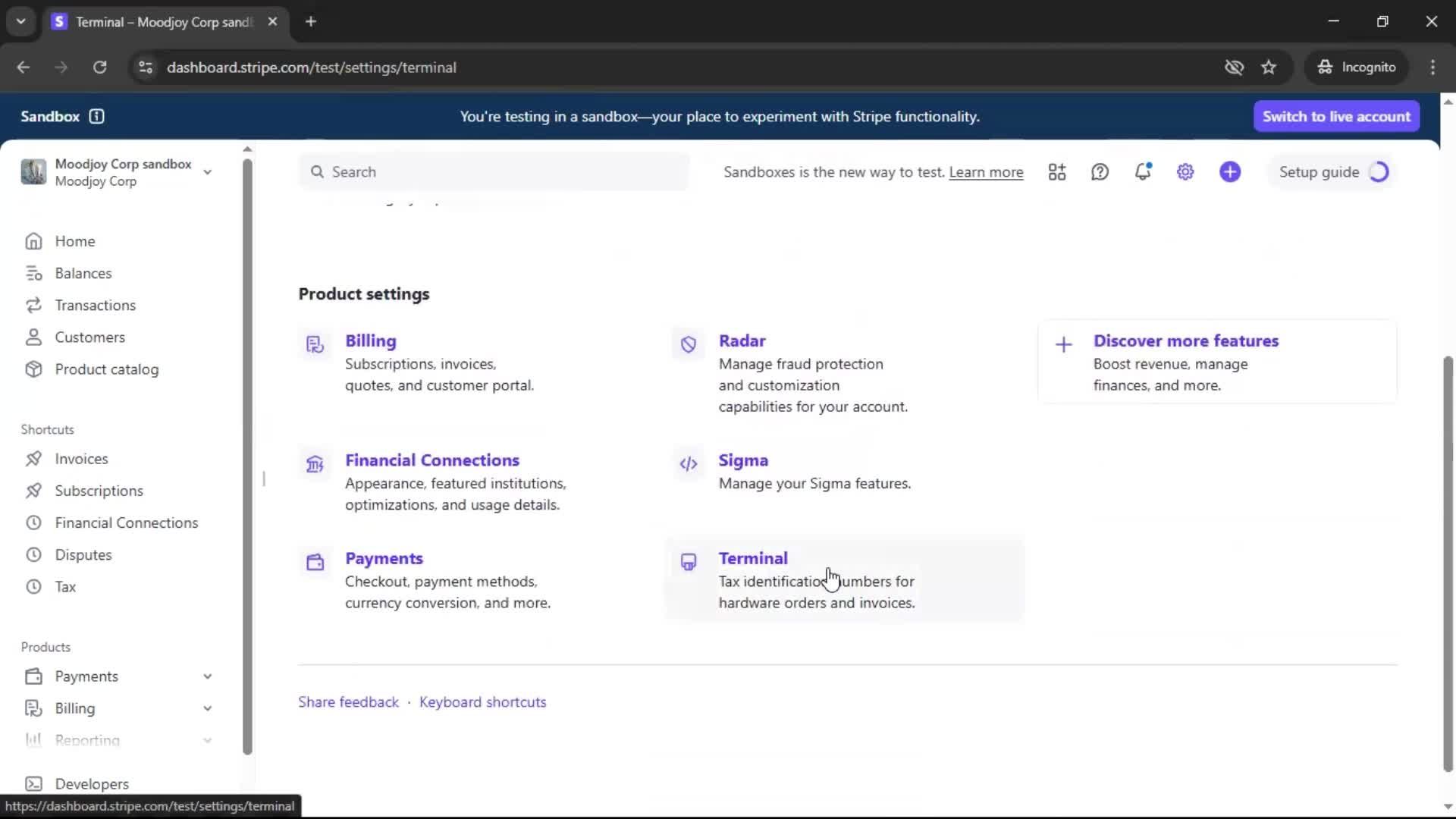Viewport: 1456px width, 819px height.
Task: Expand the Moodjoy Corp sandbox account switcher
Action: (207, 172)
